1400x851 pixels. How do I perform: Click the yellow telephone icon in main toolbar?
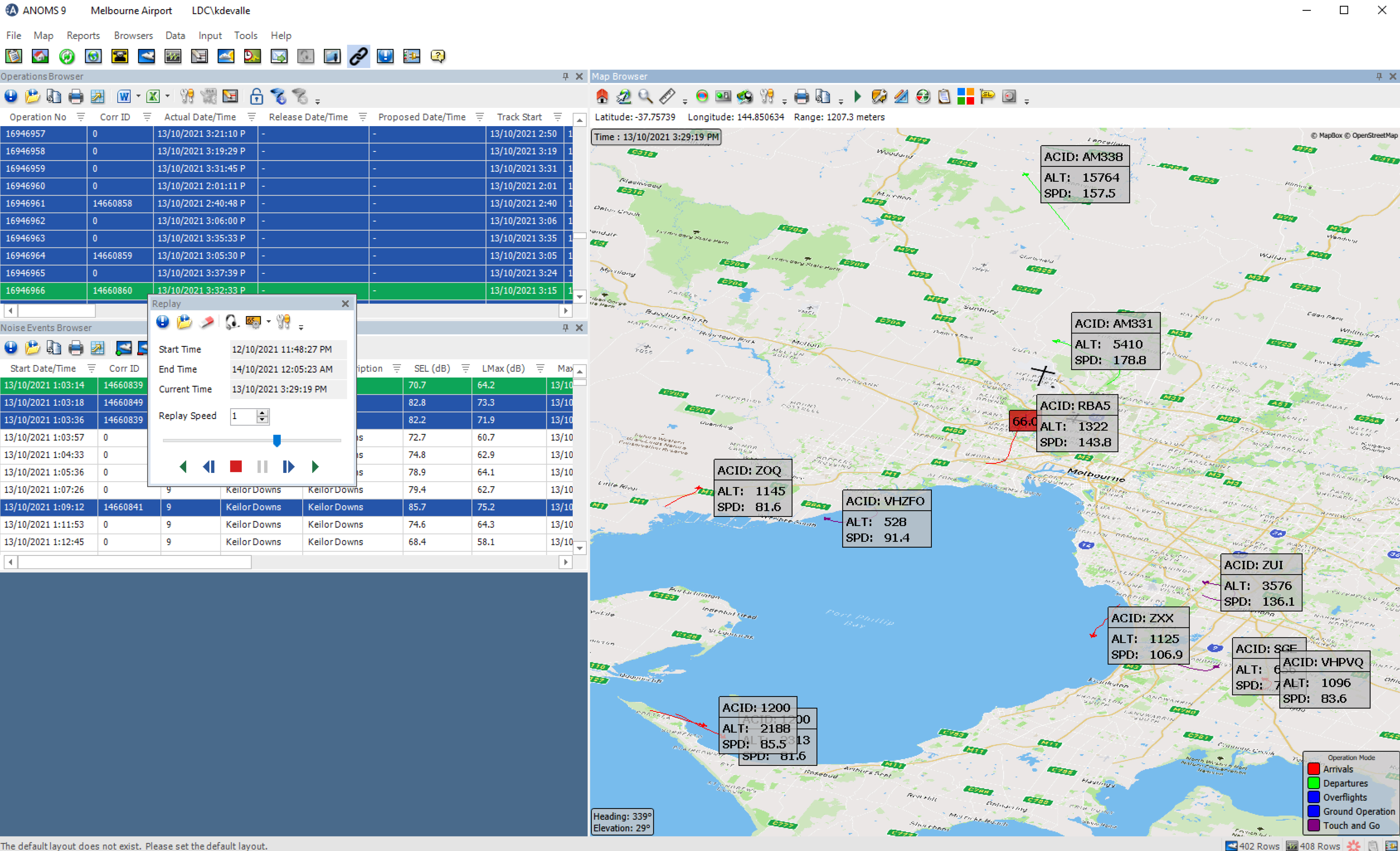pyautogui.click(x=120, y=56)
